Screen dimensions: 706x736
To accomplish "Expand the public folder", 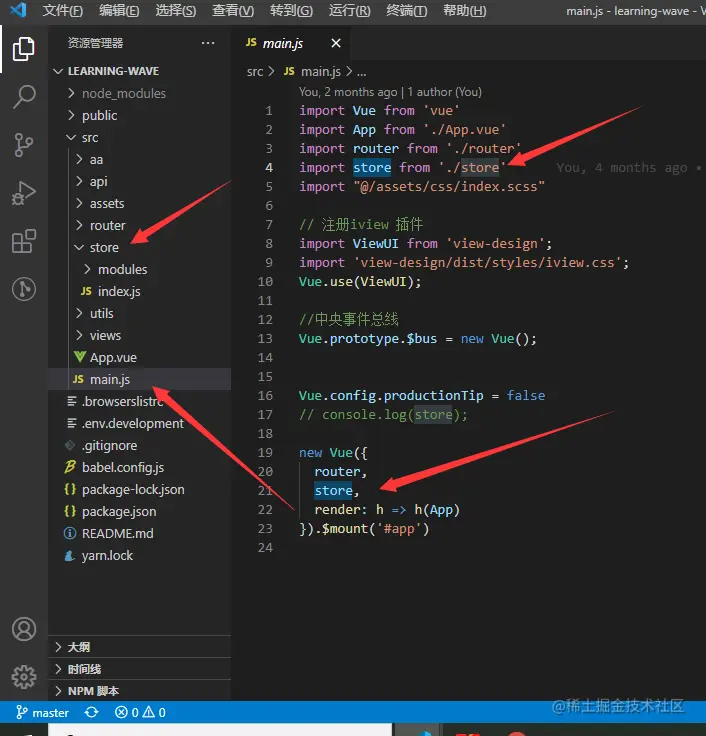I will (139, 115).
